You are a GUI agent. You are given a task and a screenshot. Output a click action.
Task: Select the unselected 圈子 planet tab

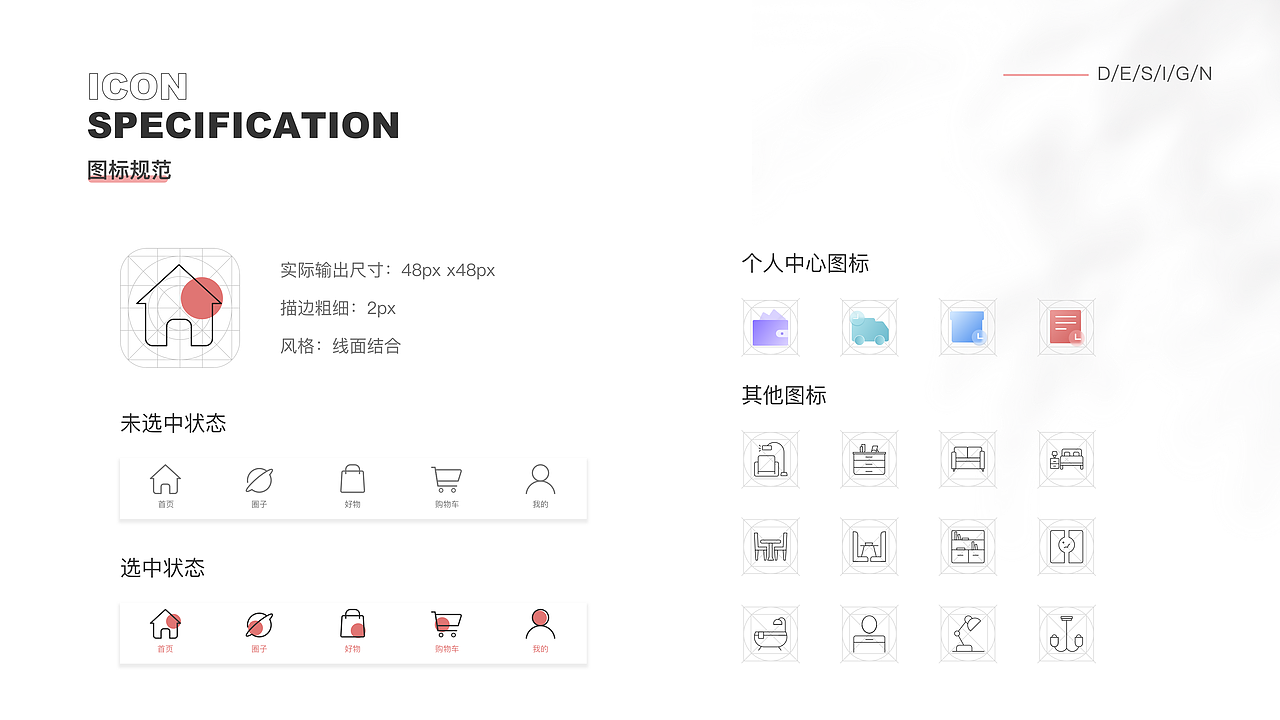259,487
